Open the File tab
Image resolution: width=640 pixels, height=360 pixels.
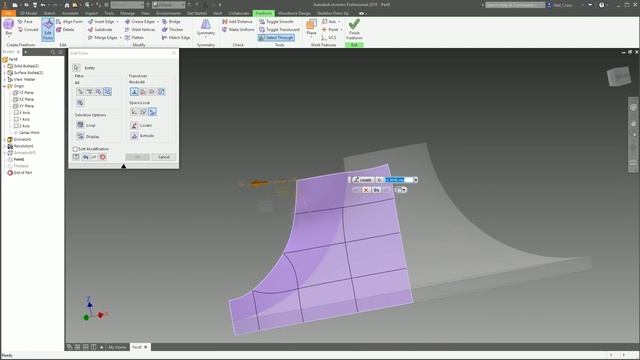pyautogui.click(x=8, y=13)
